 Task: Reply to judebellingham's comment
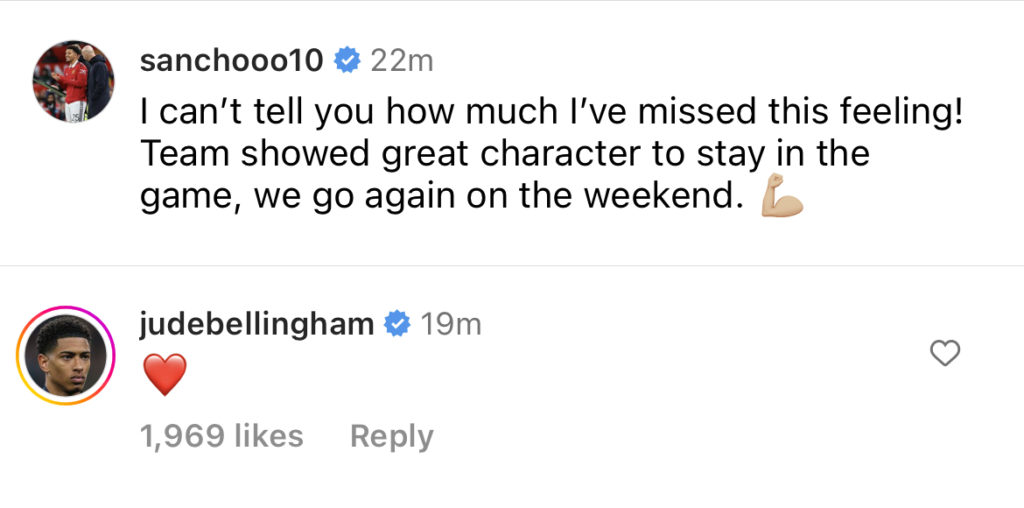pos(392,437)
